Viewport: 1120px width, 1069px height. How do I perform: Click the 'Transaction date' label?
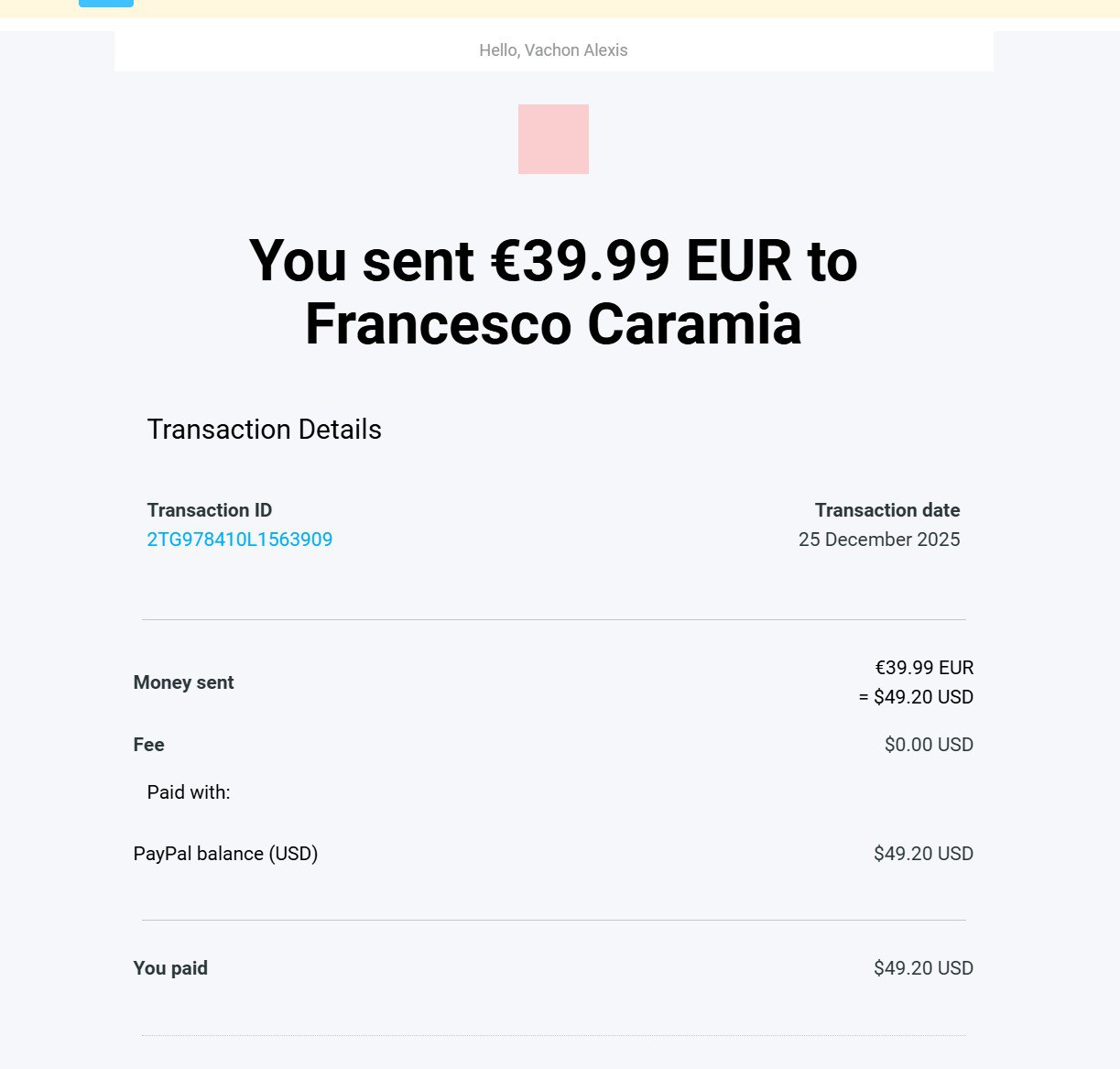coord(886,510)
